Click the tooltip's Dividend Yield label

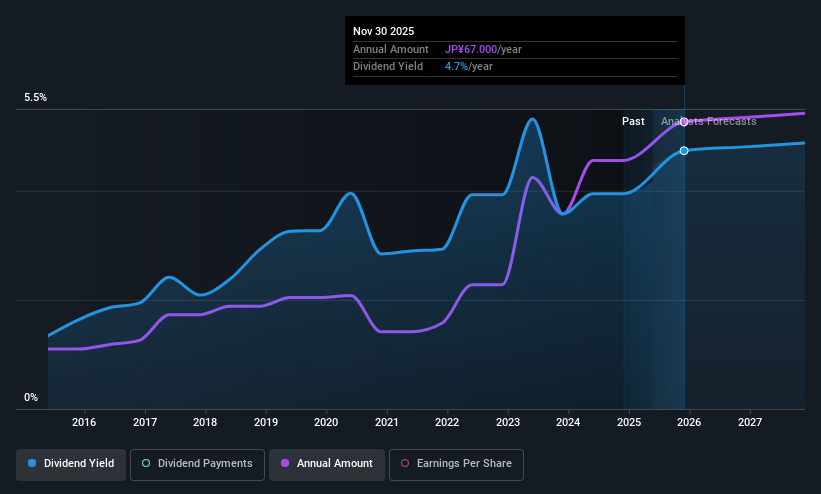388,67
